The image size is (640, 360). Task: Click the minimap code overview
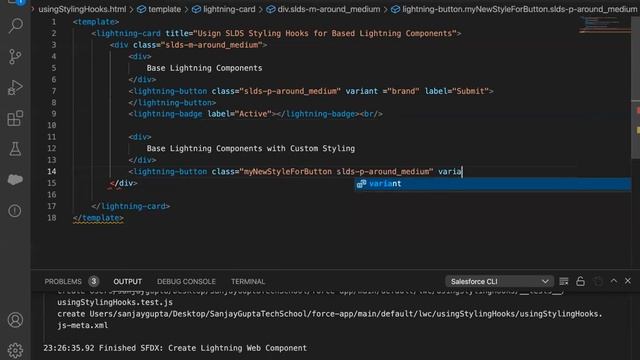point(605,24)
